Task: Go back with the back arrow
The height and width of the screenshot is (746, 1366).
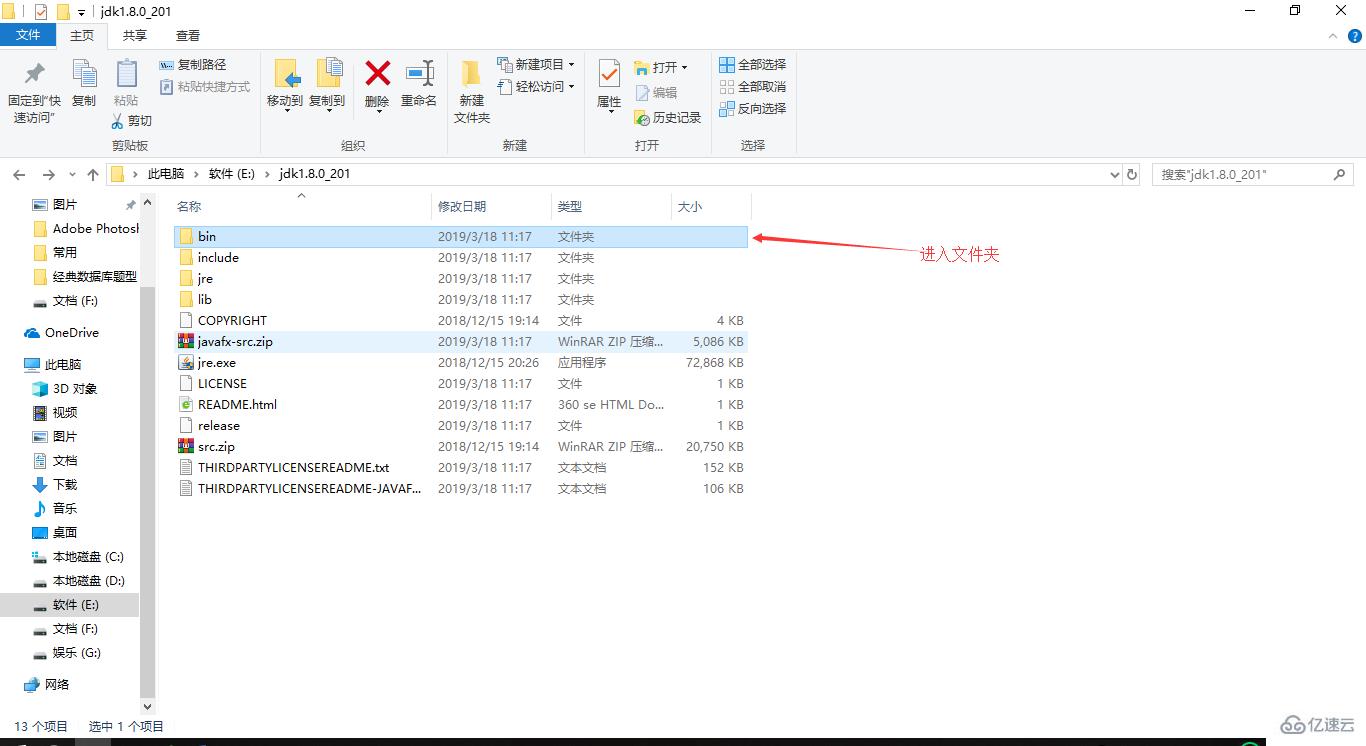Action: tap(19, 174)
